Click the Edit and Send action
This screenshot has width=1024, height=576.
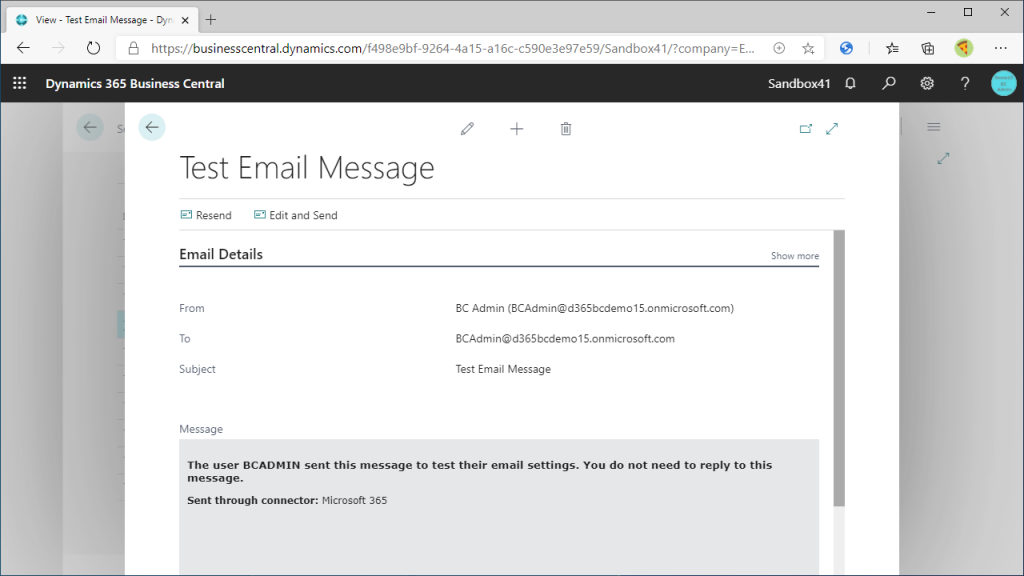(296, 215)
